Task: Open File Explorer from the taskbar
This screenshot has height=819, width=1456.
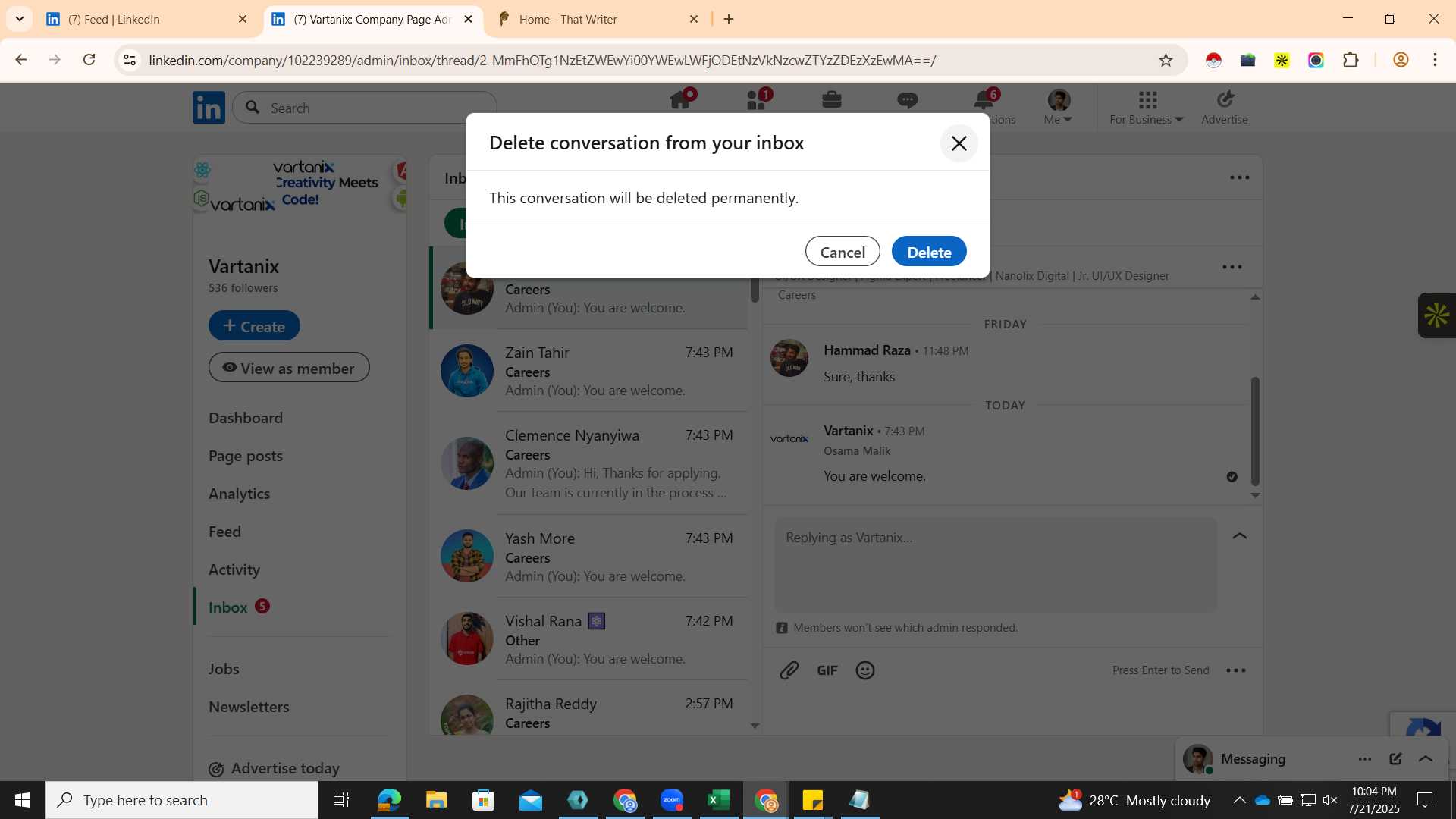Action: (x=436, y=800)
